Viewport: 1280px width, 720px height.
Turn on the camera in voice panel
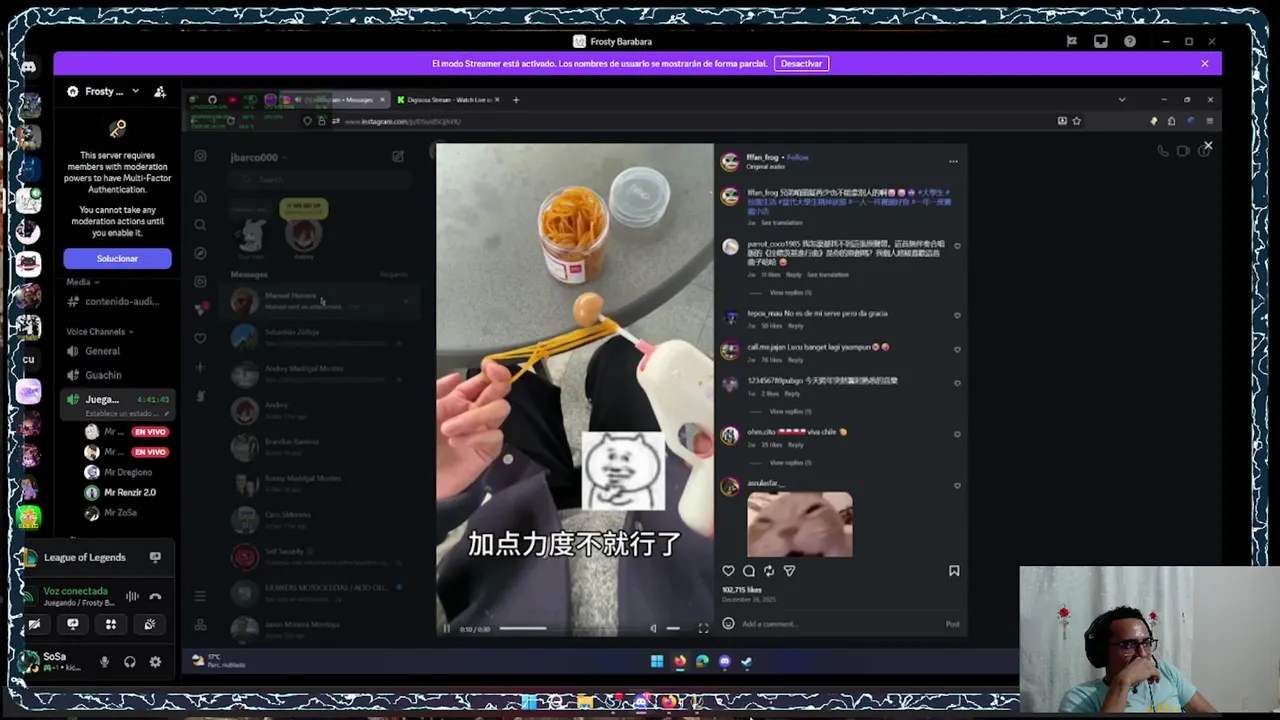point(34,624)
